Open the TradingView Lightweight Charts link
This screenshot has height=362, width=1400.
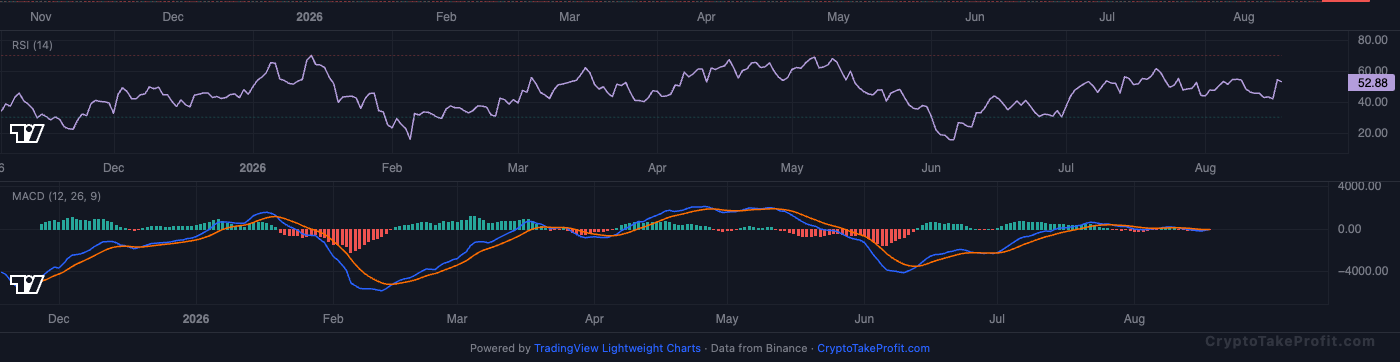point(617,348)
